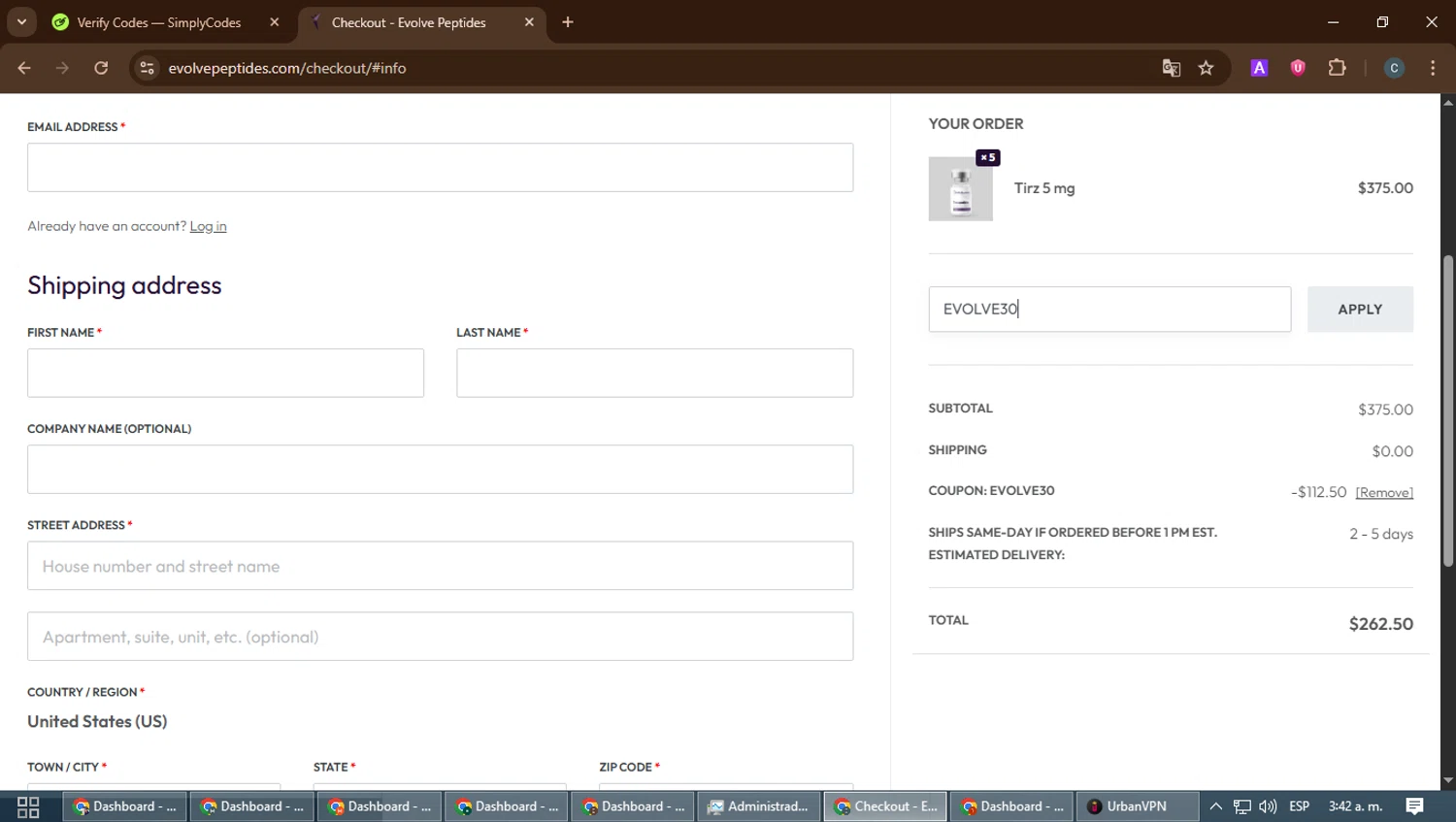Open Administrad... taskbar window
This screenshot has width=1456, height=822.
pos(758,806)
